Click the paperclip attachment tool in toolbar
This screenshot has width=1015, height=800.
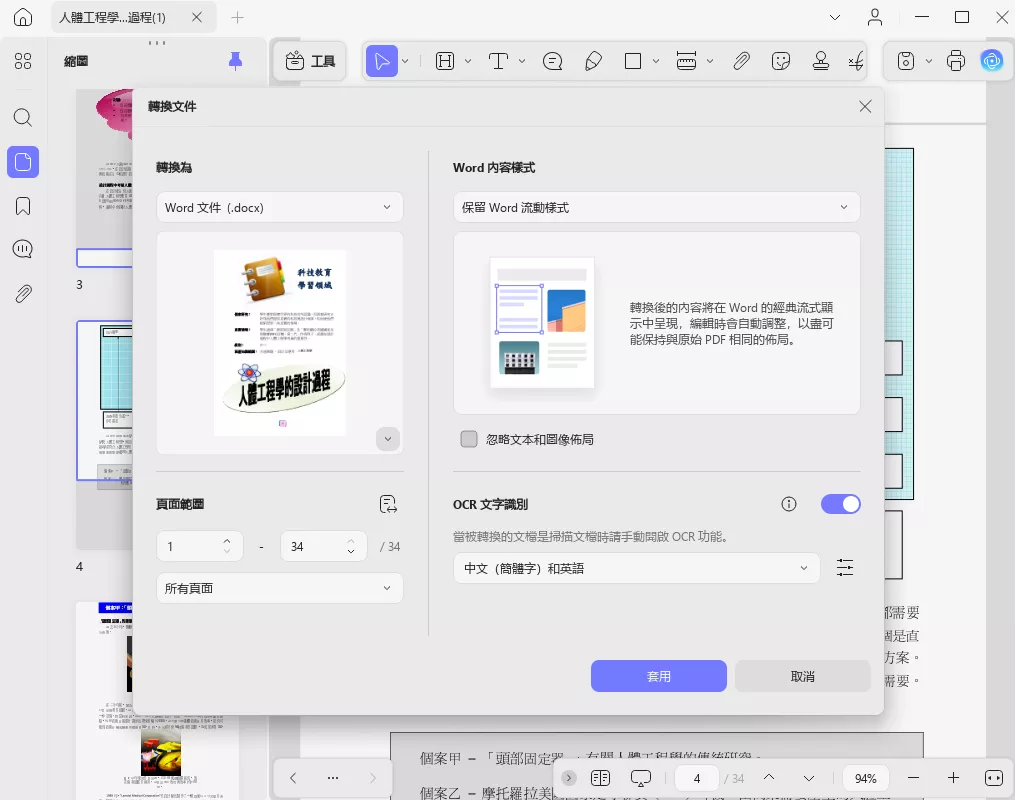741,61
